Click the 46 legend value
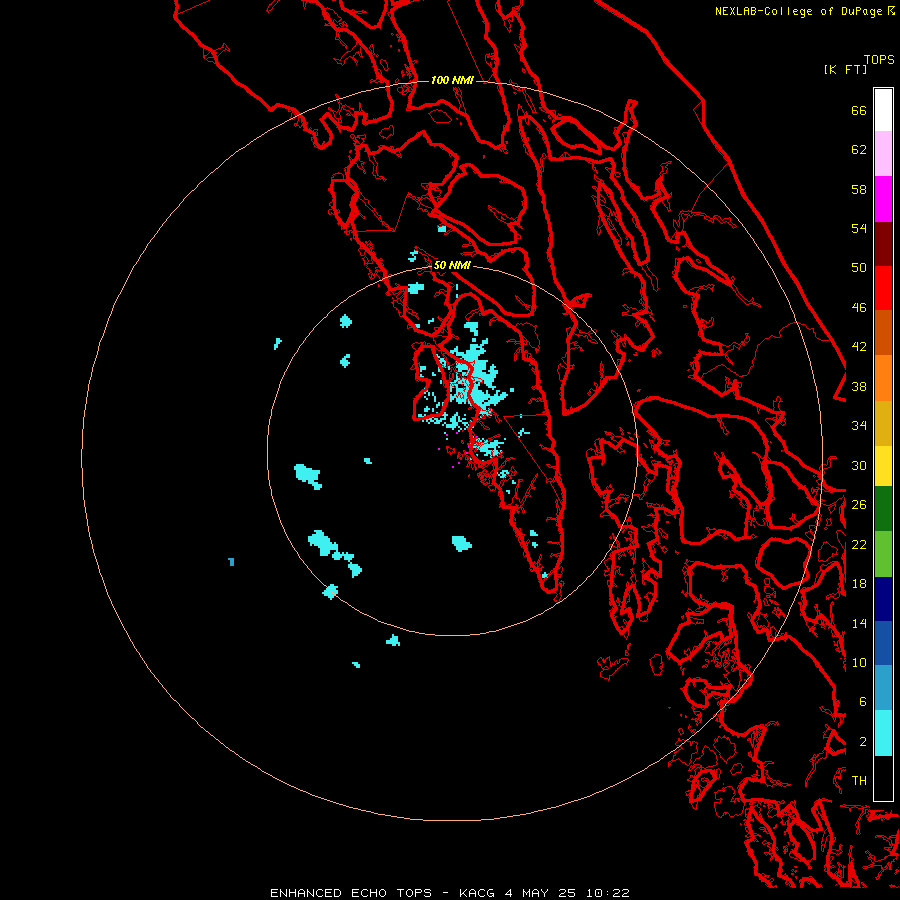Screen dimensions: 900x900 point(859,308)
